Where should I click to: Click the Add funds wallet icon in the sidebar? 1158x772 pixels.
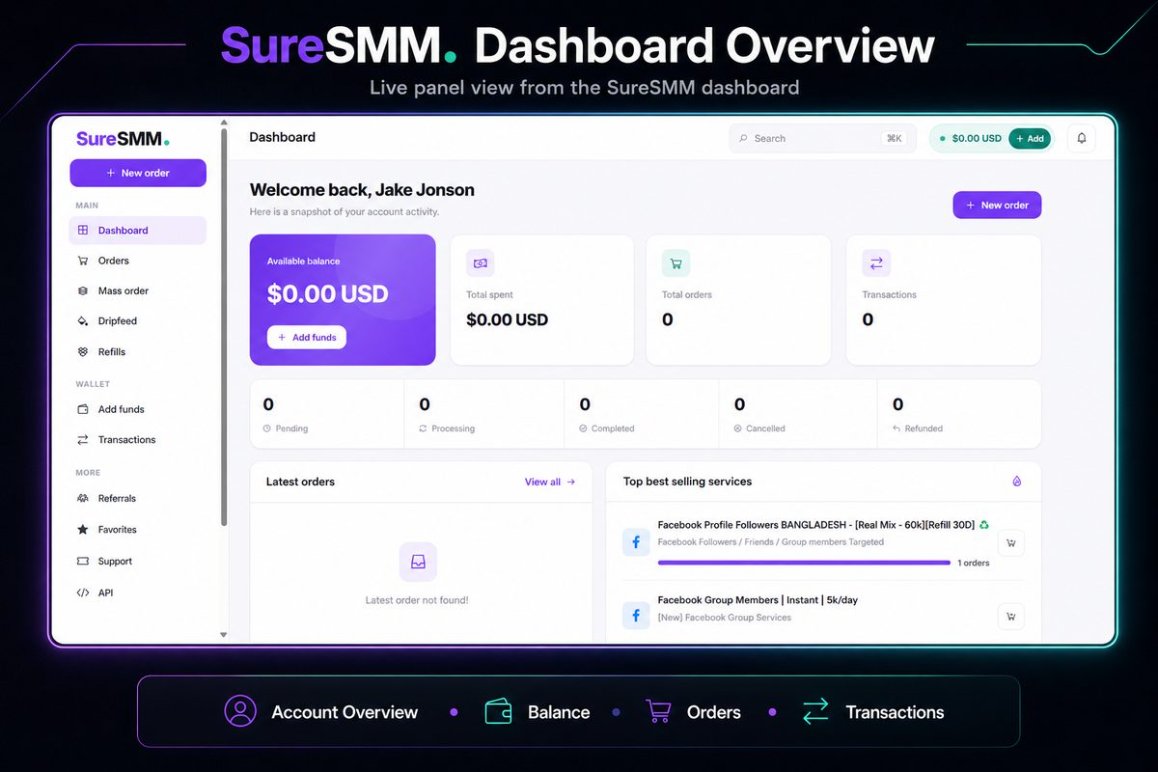click(x=83, y=409)
